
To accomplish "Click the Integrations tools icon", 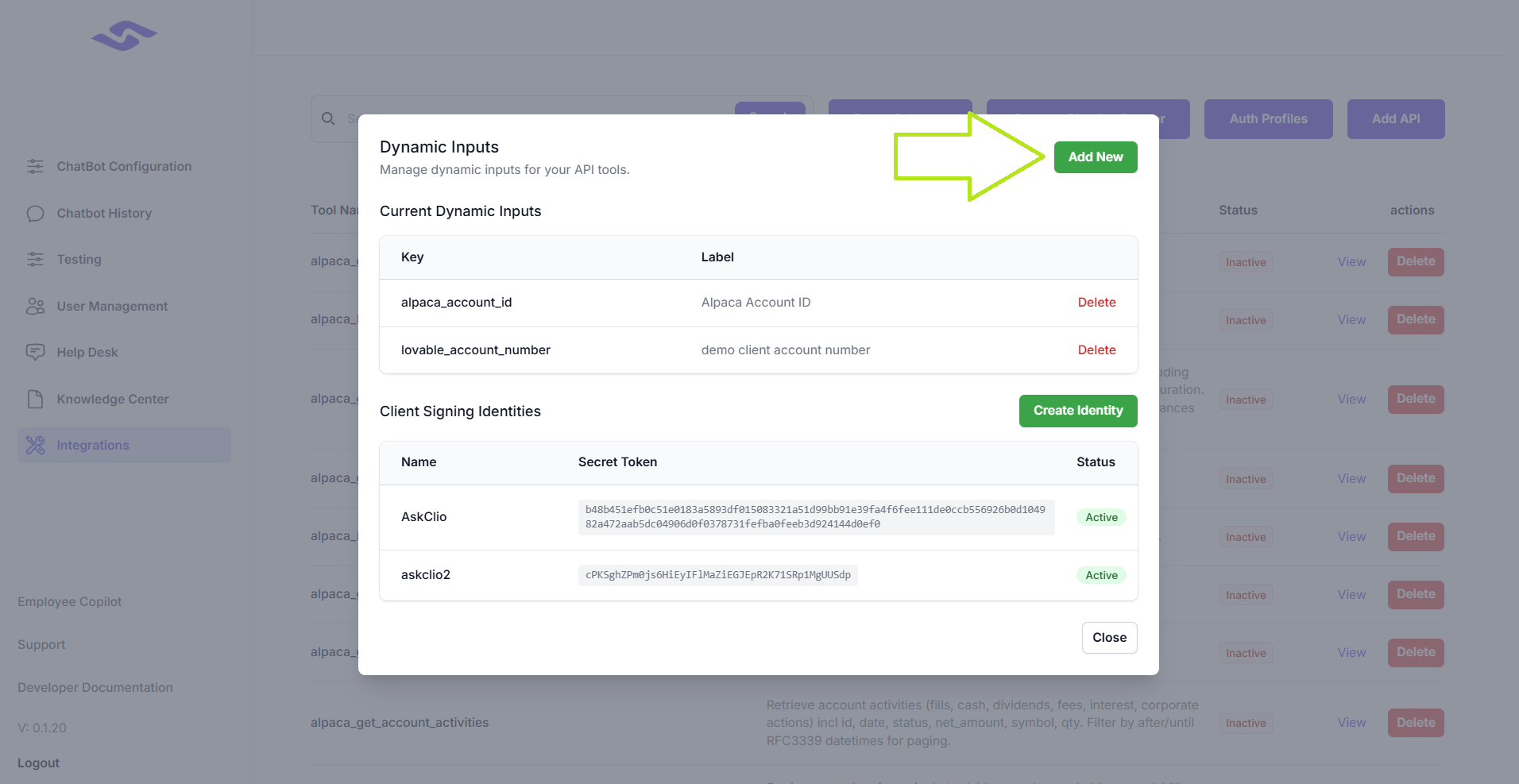I will click(x=35, y=445).
